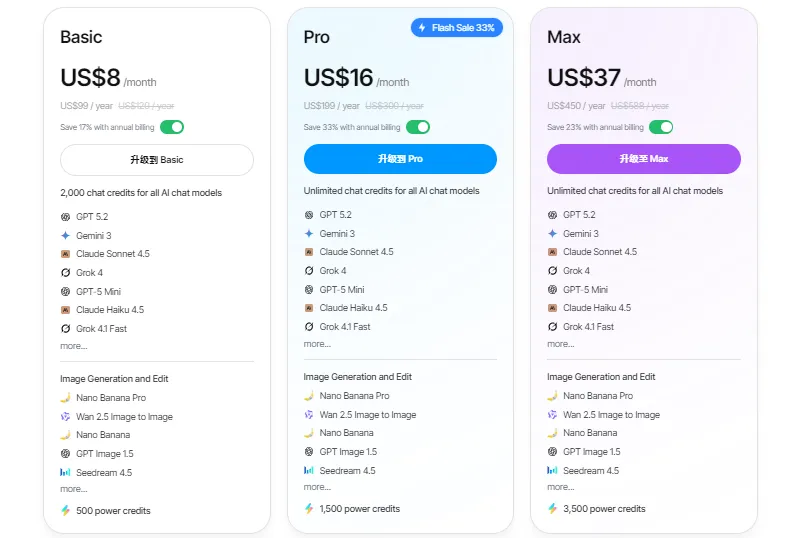
Task: Click the power credits lightning icon in Max plan
Action: 553,509
